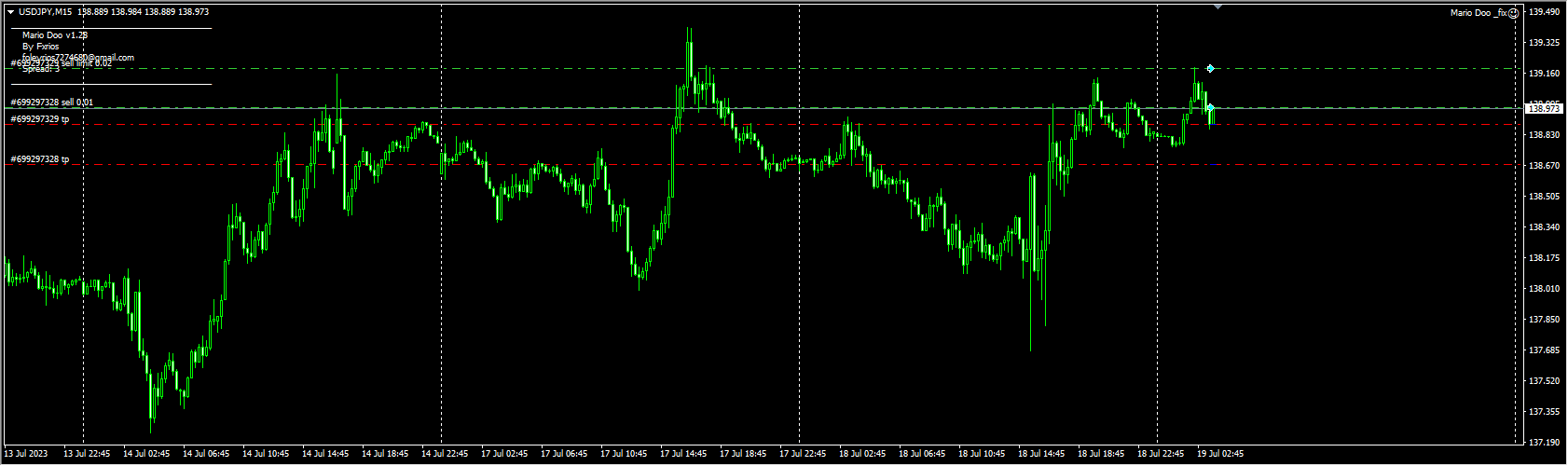1568x466 pixels.
Task: Click the 14 Jul 02:45 time label
Action: click(x=146, y=454)
